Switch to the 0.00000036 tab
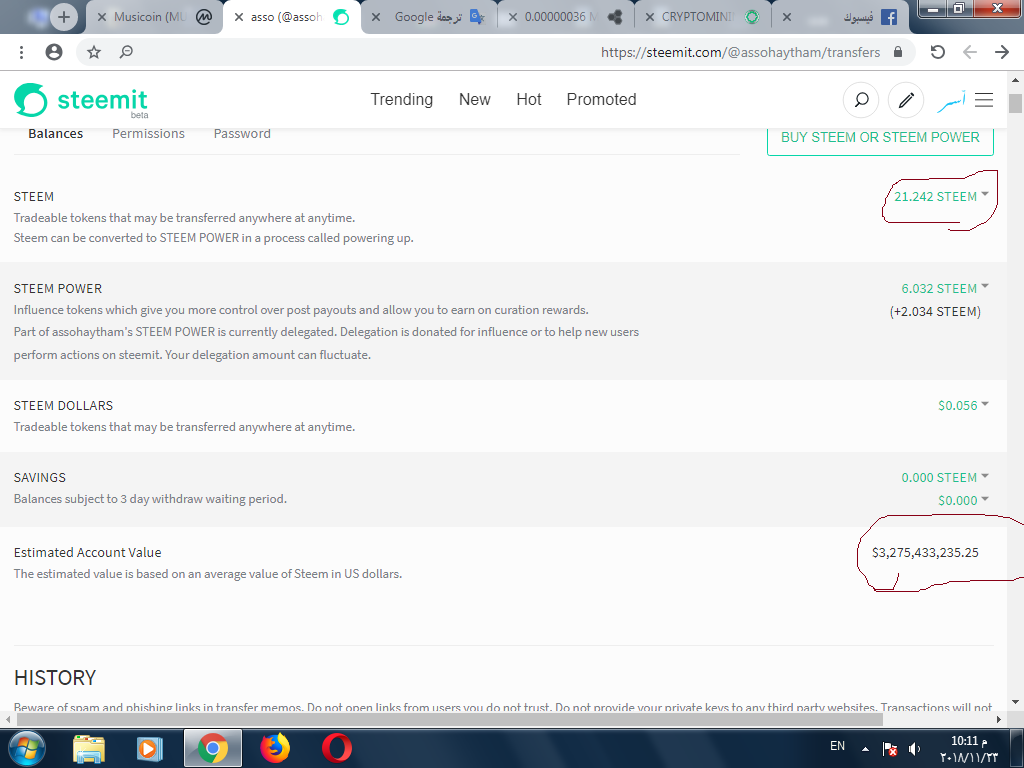This screenshot has height=768, width=1024. (x=565, y=17)
